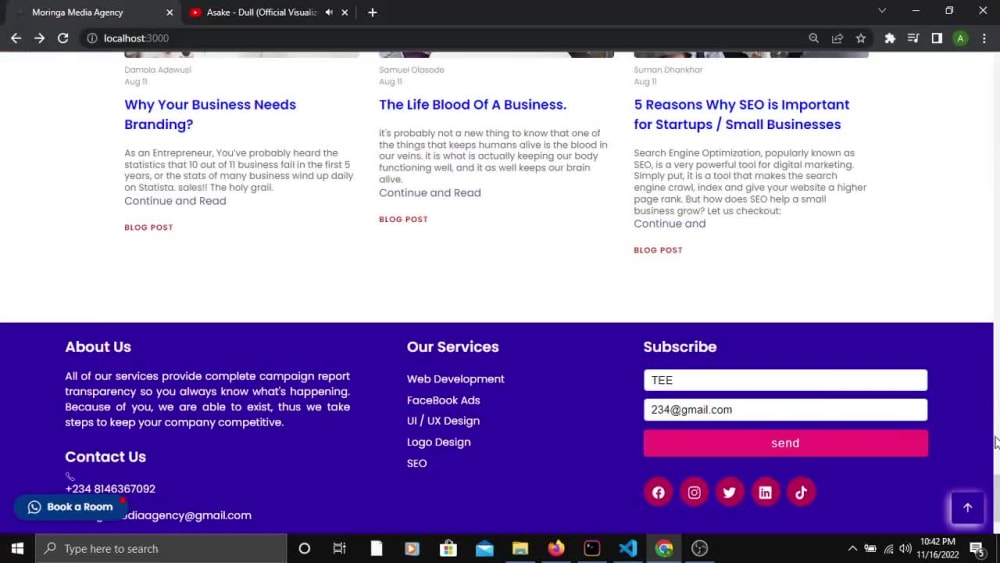The height and width of the screenshot is (563, 1000).
Task: Open the volume control in system tray
Action: (905, 548)
